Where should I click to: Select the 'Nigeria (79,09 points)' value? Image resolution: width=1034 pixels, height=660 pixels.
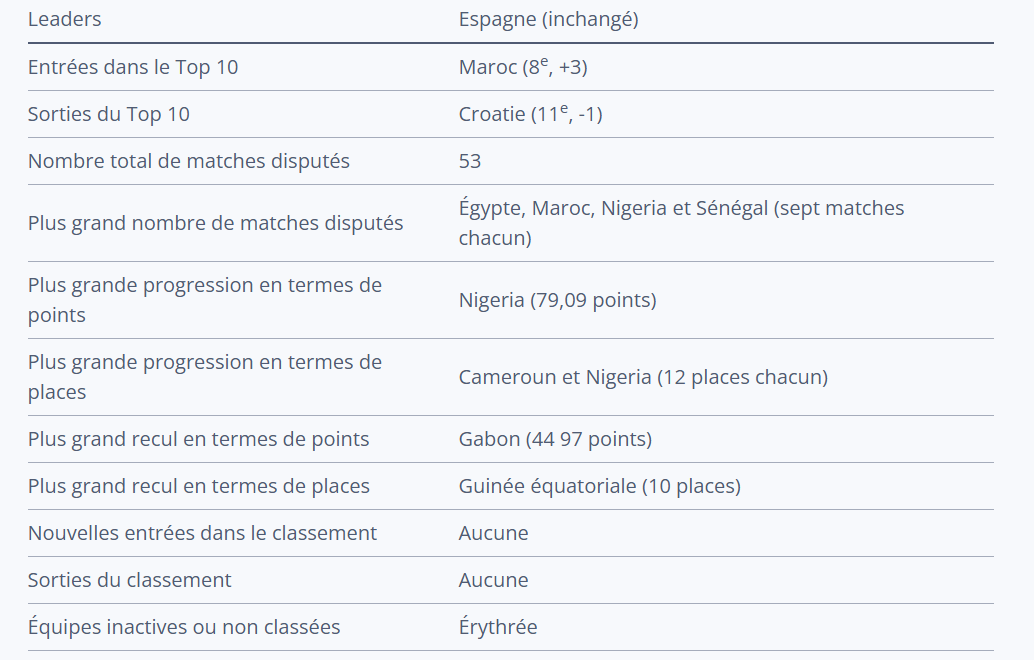tap(557, 300)
